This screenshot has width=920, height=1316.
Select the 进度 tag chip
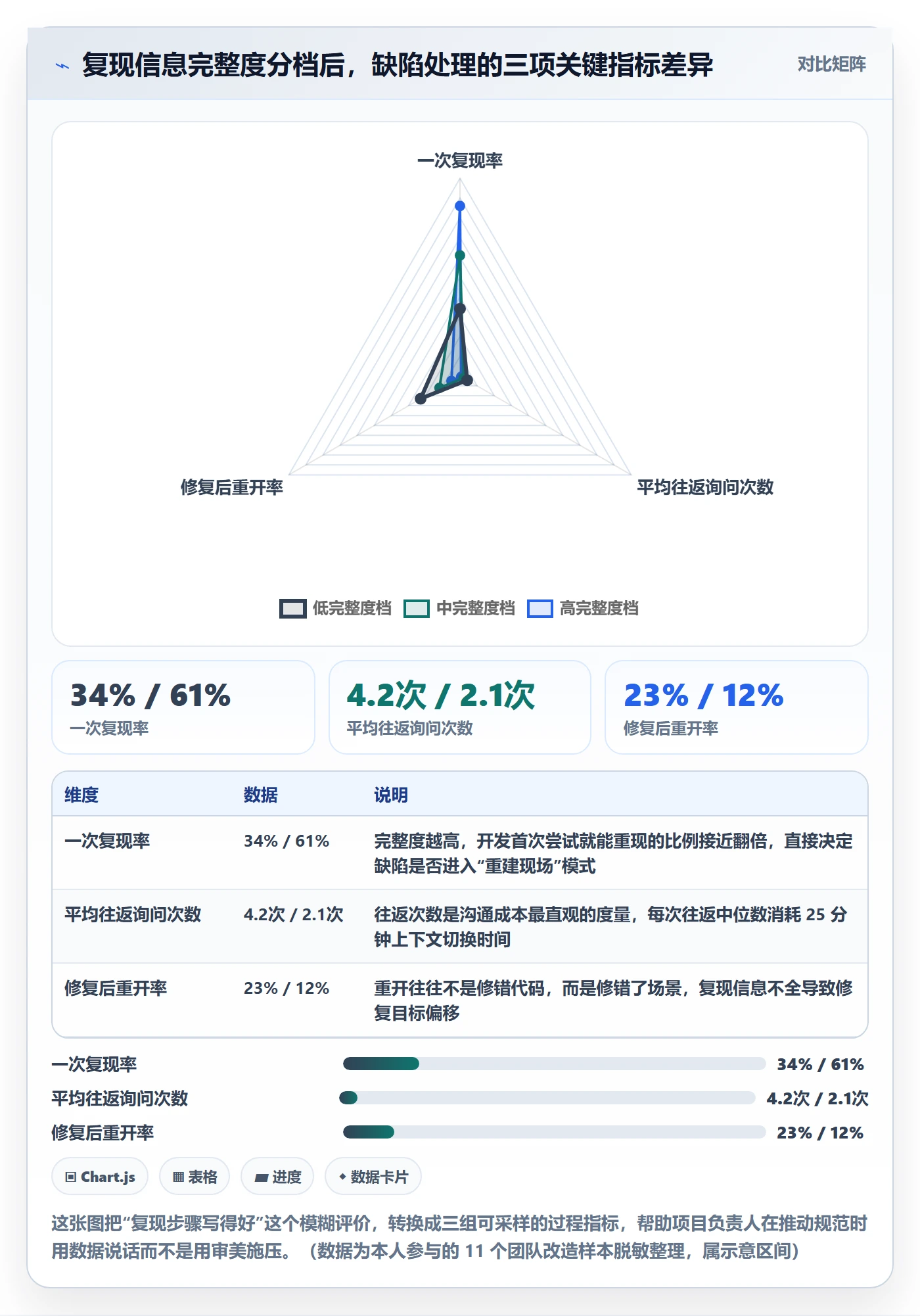click(277, 1177)
